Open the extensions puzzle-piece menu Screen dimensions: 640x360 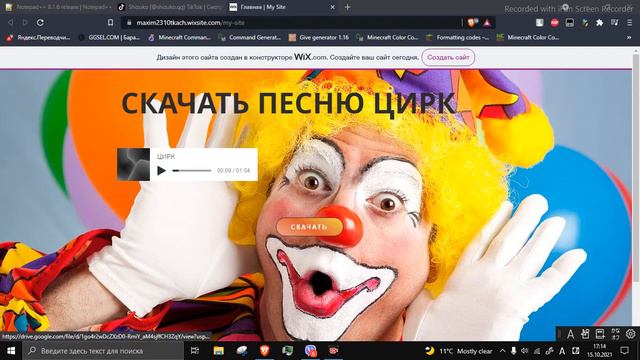coord(599,23)
